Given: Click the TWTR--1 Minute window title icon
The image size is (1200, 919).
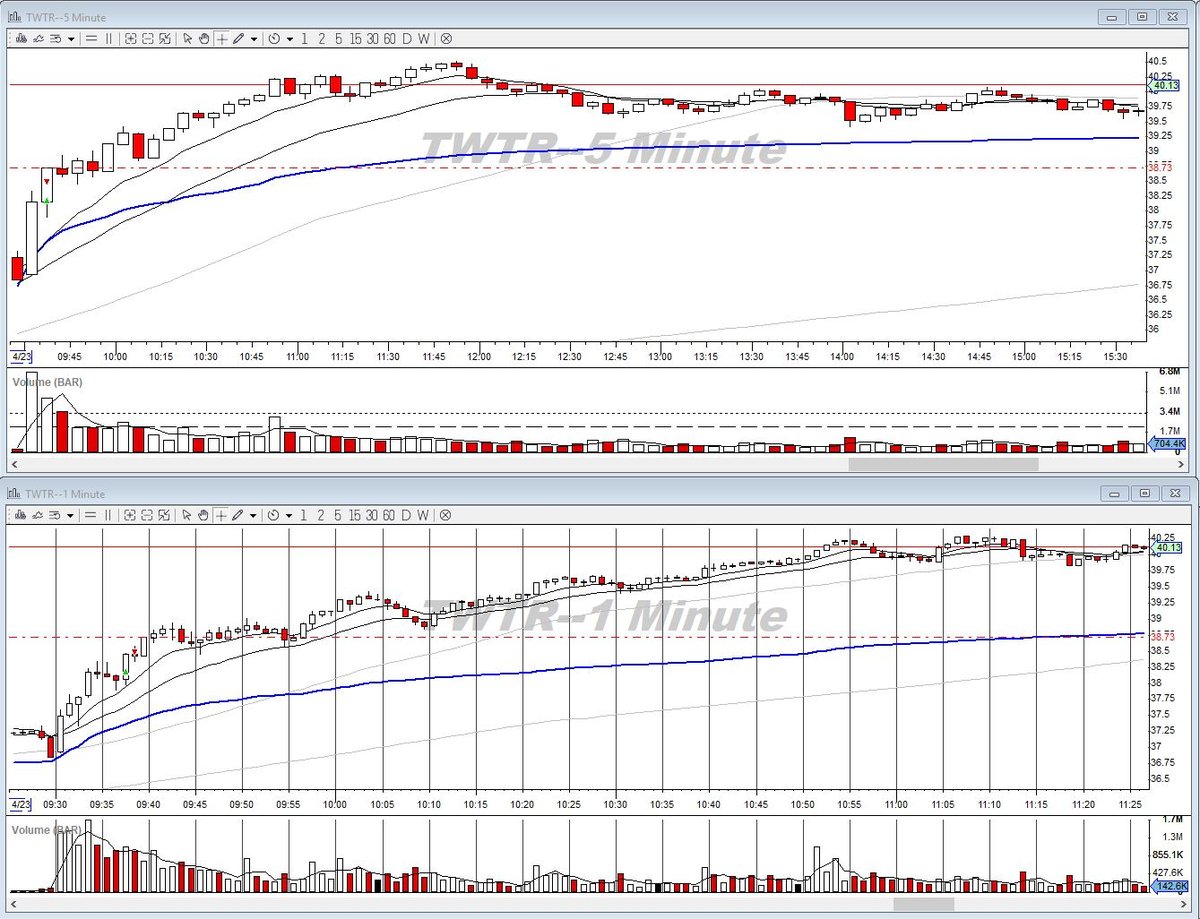Looking at the screenshot, I should tap(13, 493).
